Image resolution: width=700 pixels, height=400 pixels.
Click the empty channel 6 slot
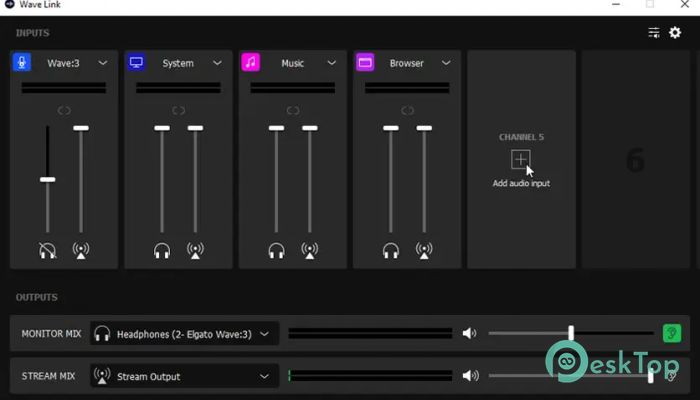point(635,159)
